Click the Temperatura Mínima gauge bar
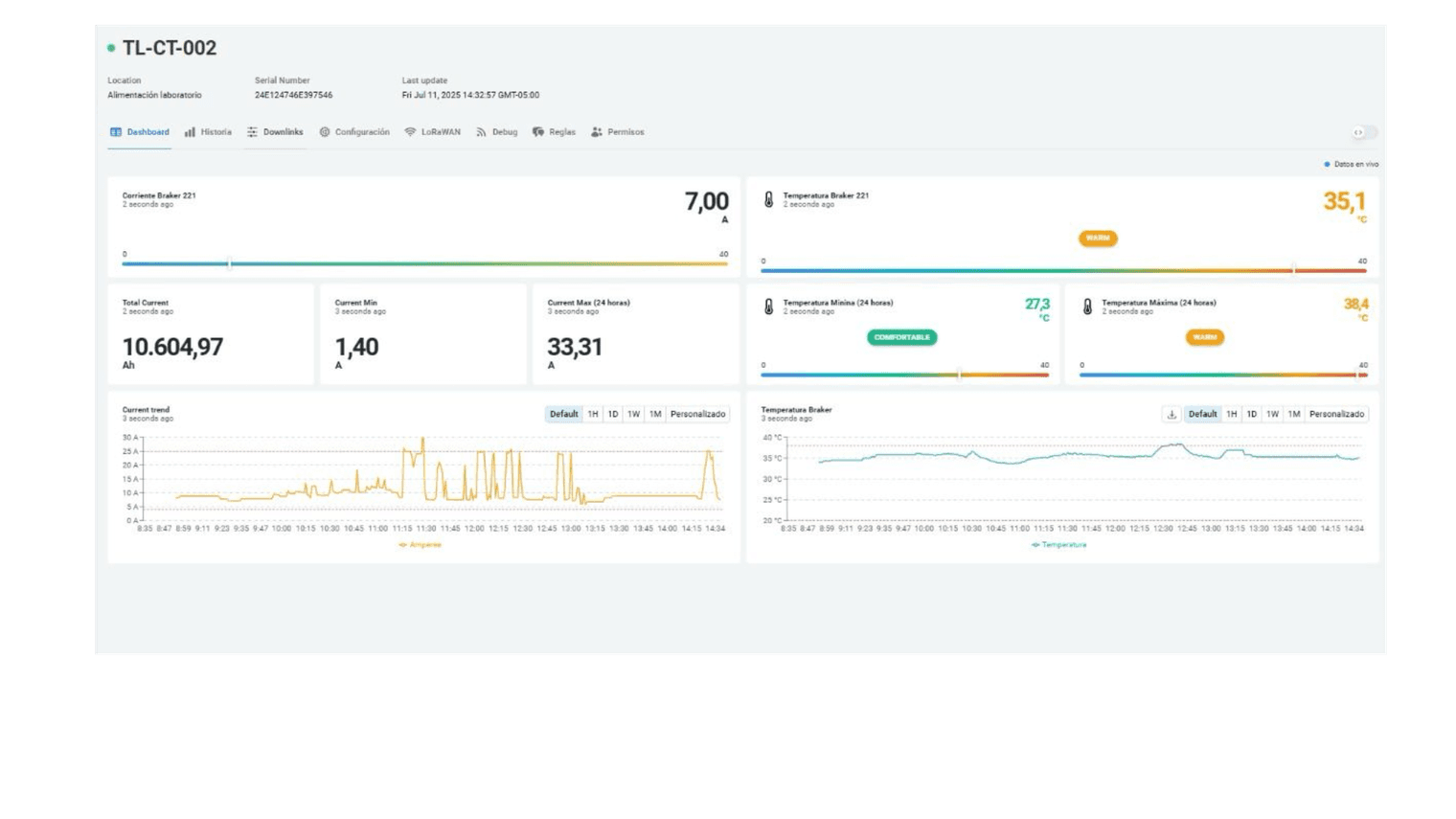Viewport: 1456px width, 819px height. click(x=904, y=375)
